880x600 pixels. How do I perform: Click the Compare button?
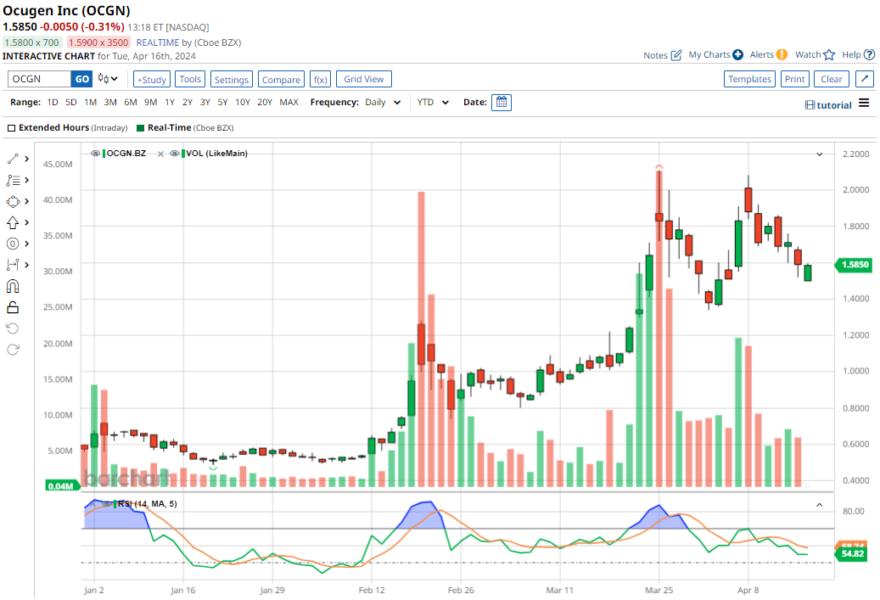click(281, 79)
